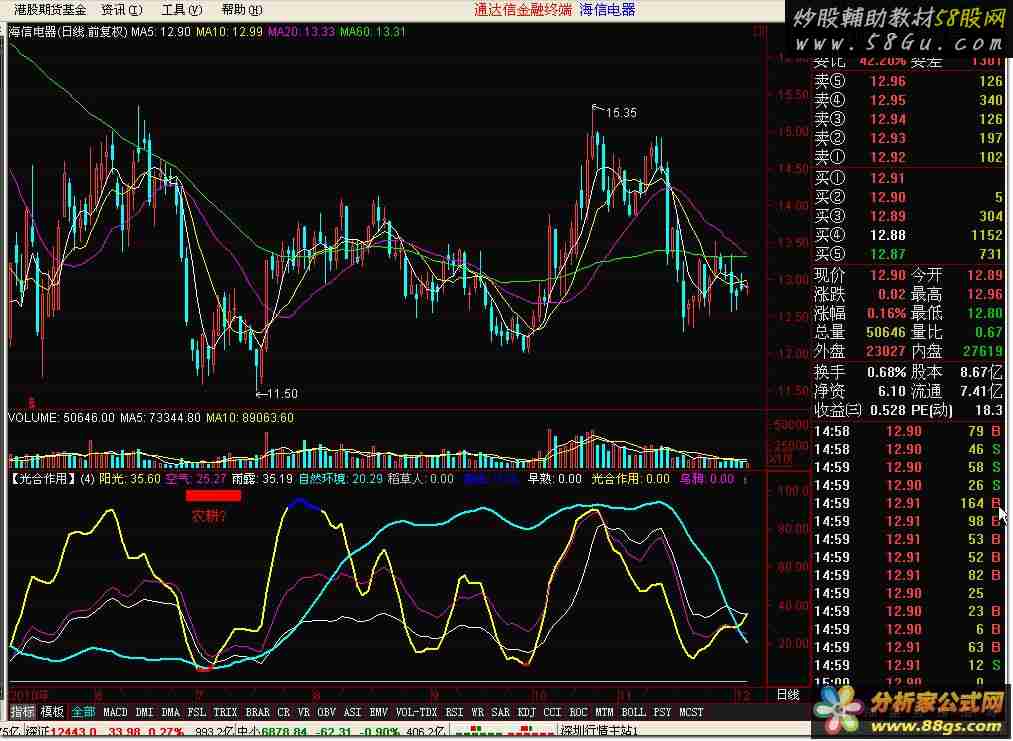1013x741 pixels.
Task: Switch the sub-chart to MTM indicator
Action: [604, 712]
